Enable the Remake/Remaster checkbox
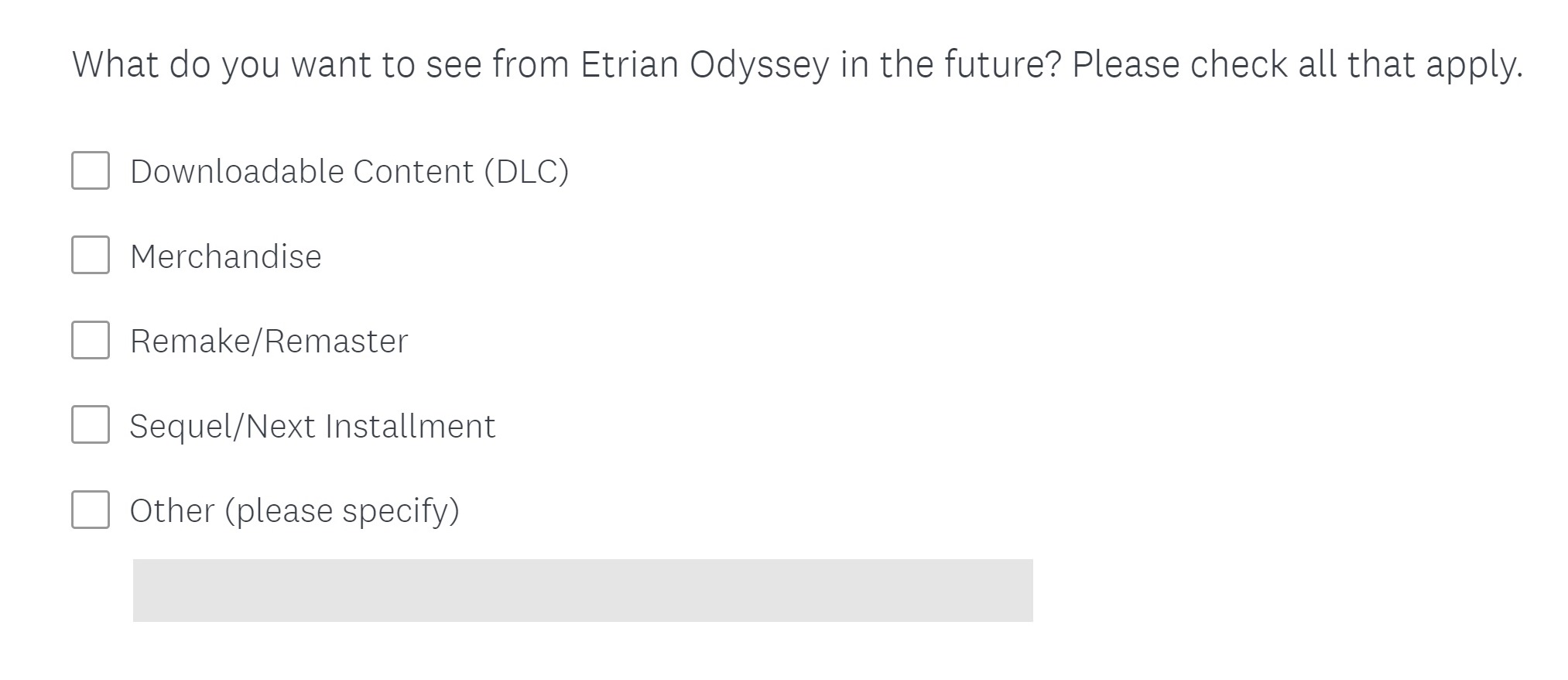Image resolution: width=1568 pixels, height=680 pixels. tap(91, 340)
